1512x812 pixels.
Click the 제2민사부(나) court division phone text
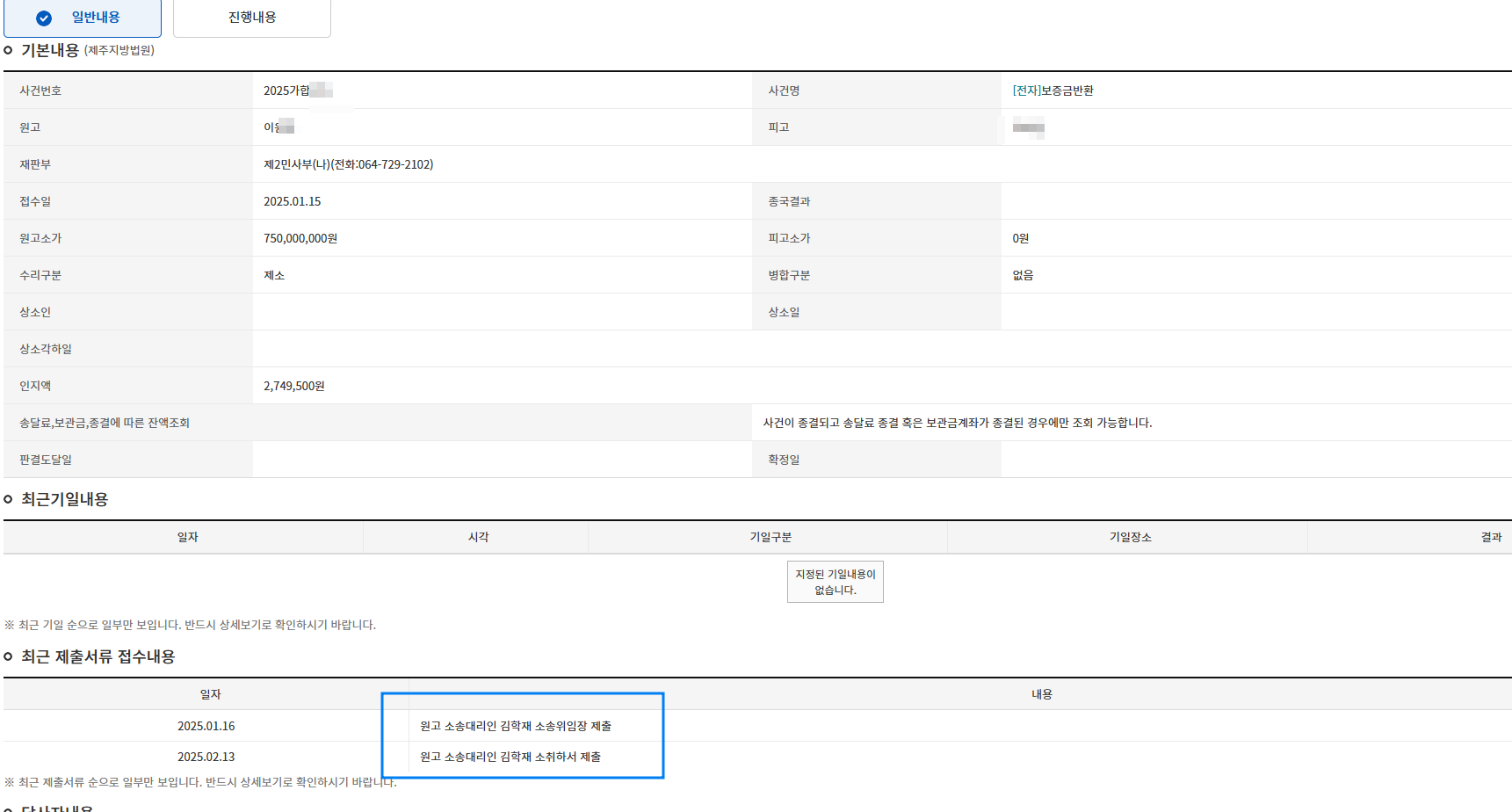click(x=348, y=164)
